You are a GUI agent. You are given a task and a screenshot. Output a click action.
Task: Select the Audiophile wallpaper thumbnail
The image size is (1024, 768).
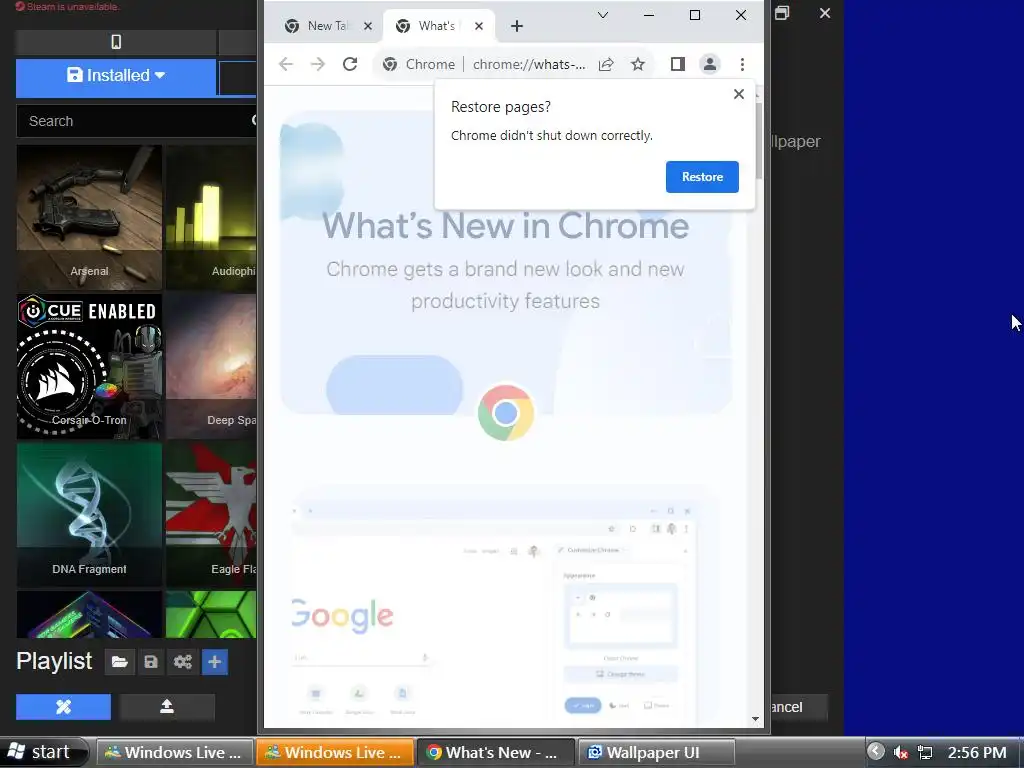[x=211, y=217]
